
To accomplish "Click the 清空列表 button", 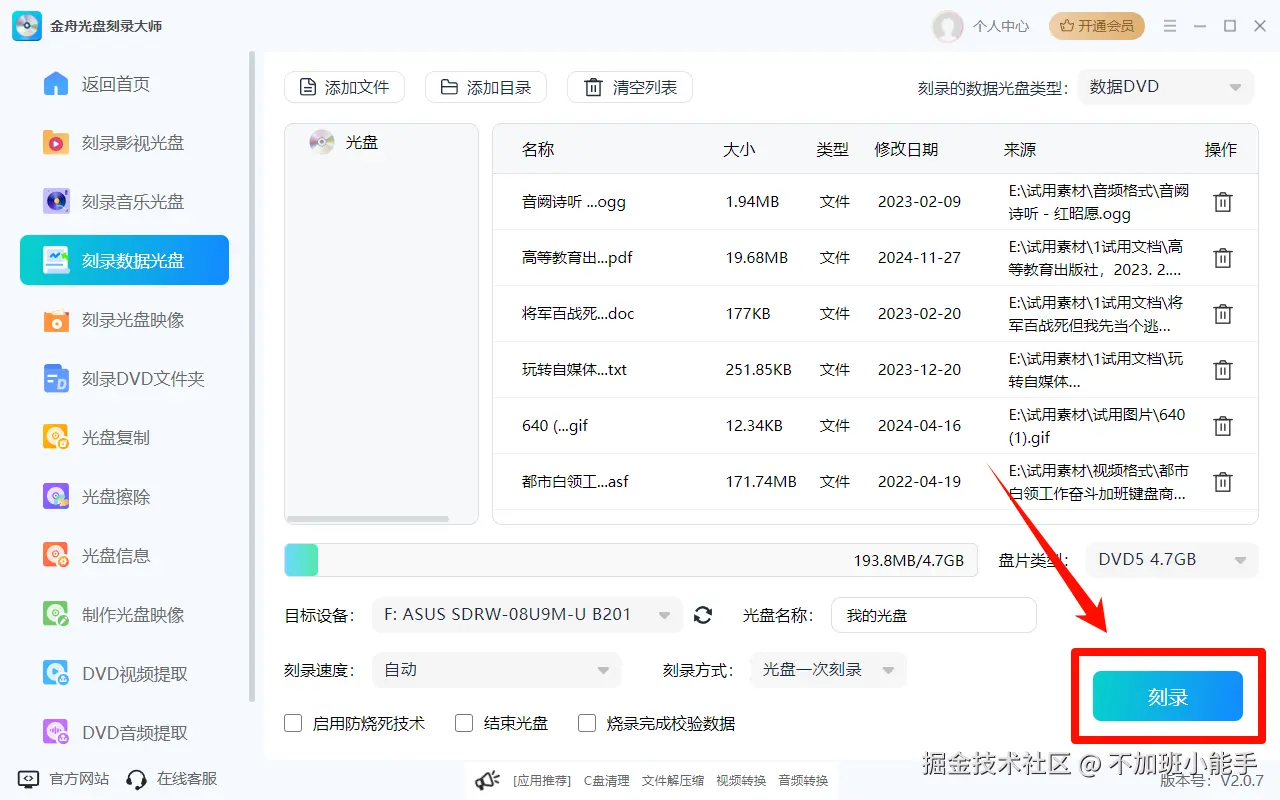I will [x=630, y=87].
